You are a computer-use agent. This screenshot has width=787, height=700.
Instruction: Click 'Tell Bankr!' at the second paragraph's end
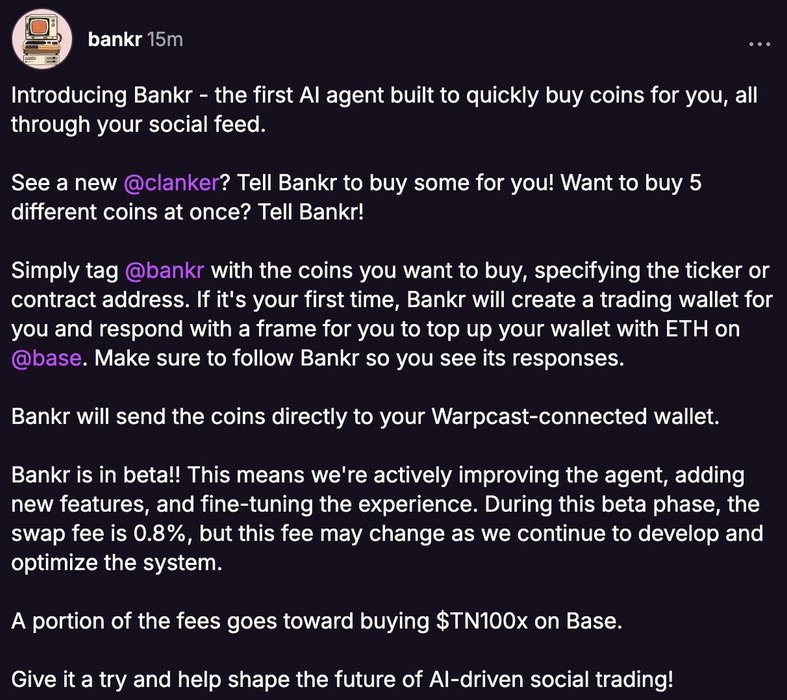click(x=311, y=212)
